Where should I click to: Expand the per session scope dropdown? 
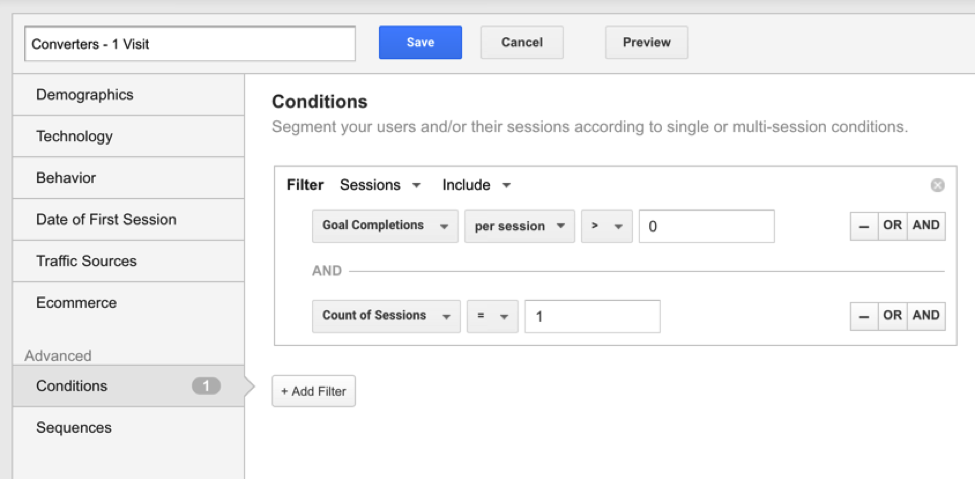(x=519, y=226)
